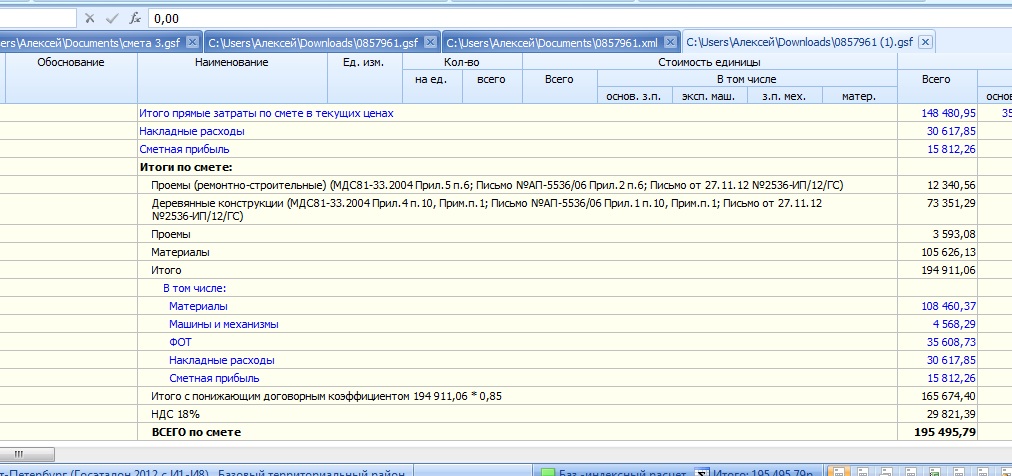The height and width of the screenshot is (476, 1012).
Task: Click the В том числе header cell
Action: tap(747, 79)
